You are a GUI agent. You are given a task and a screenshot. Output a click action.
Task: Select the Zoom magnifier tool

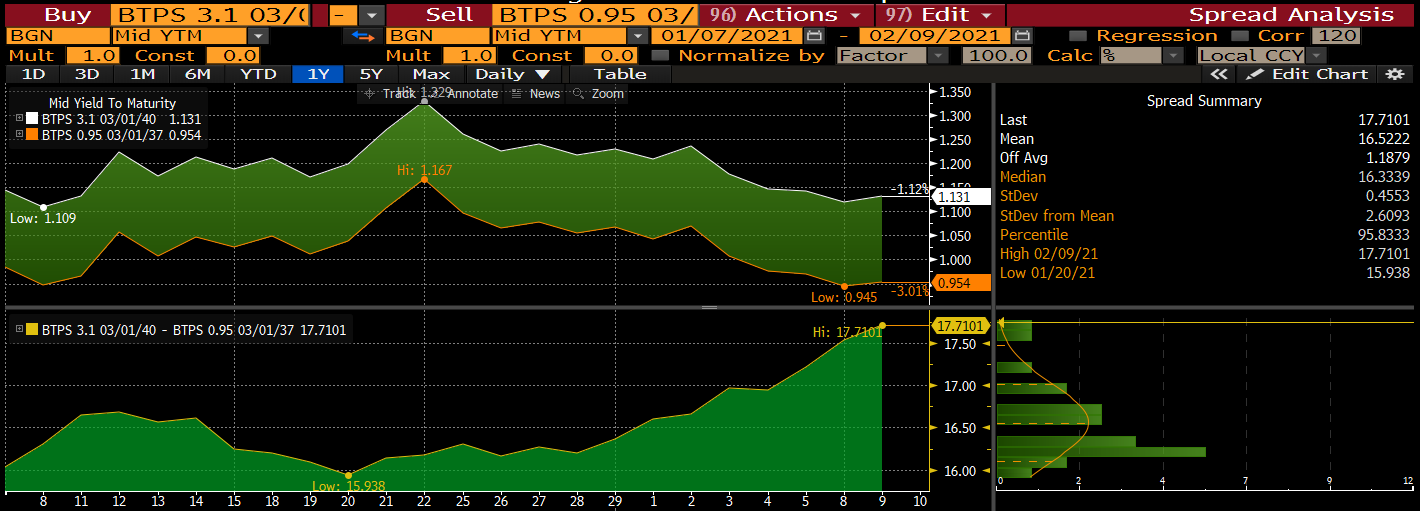click(x=599, y=93)
